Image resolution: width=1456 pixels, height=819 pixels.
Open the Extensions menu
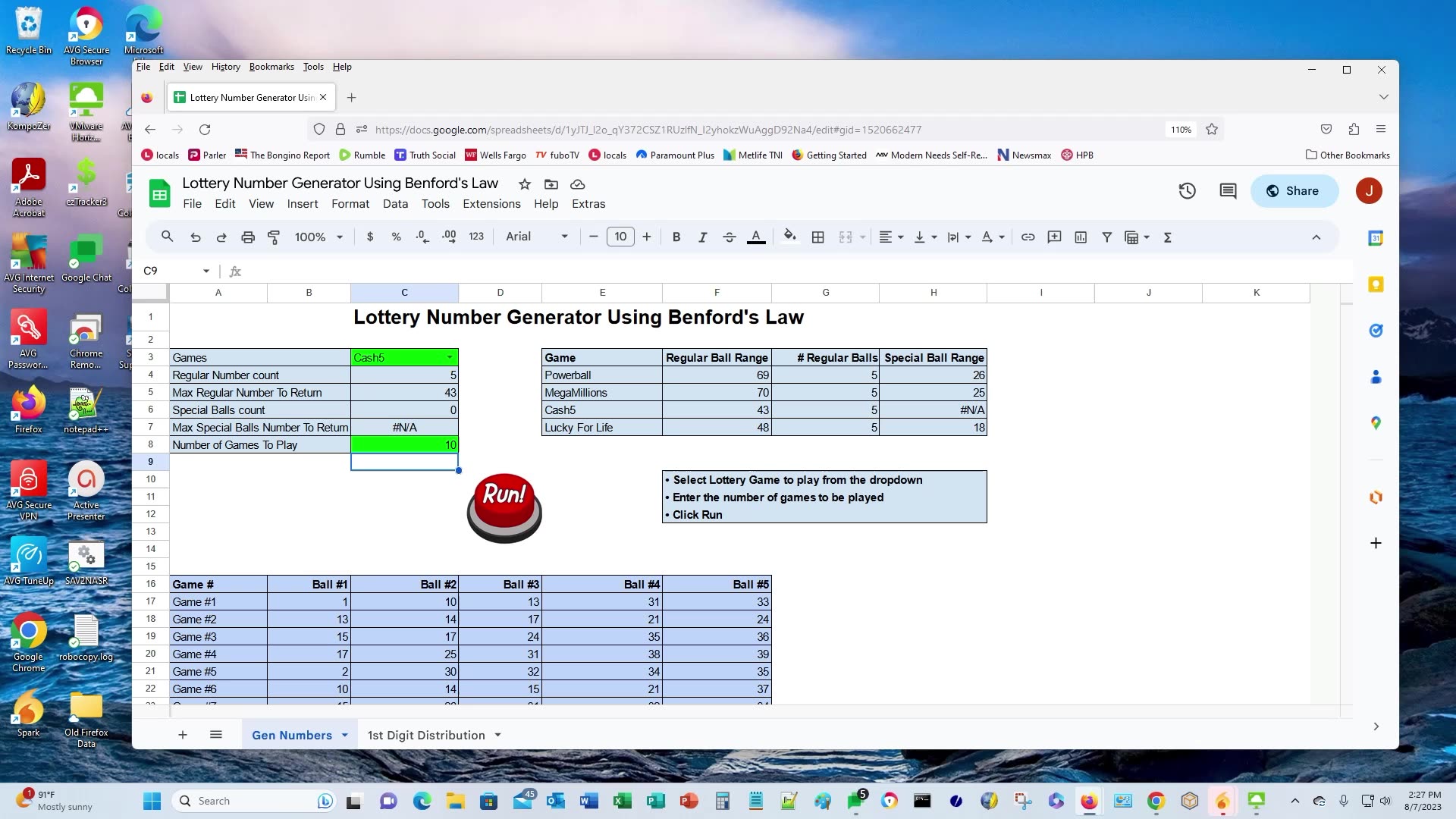[x=491, y=204]
